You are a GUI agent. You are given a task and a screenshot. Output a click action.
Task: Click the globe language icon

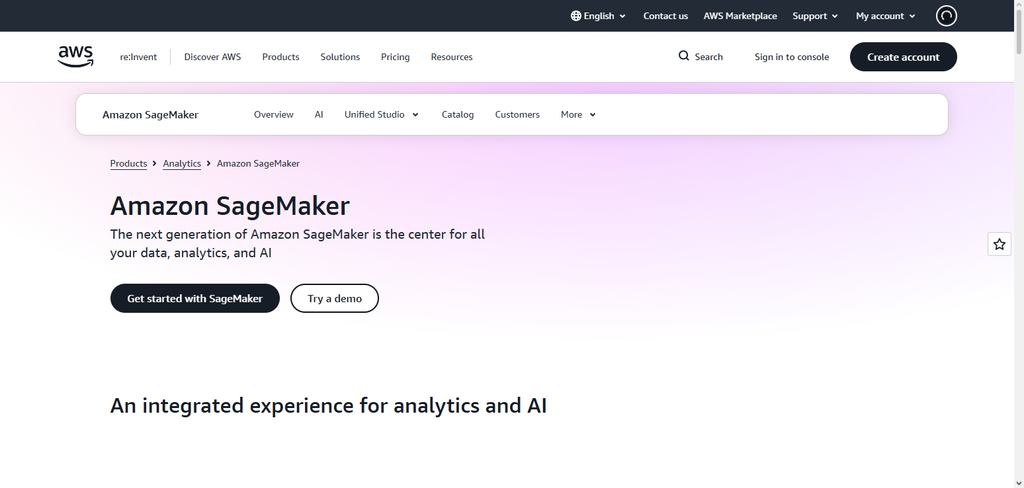(575, 16)
